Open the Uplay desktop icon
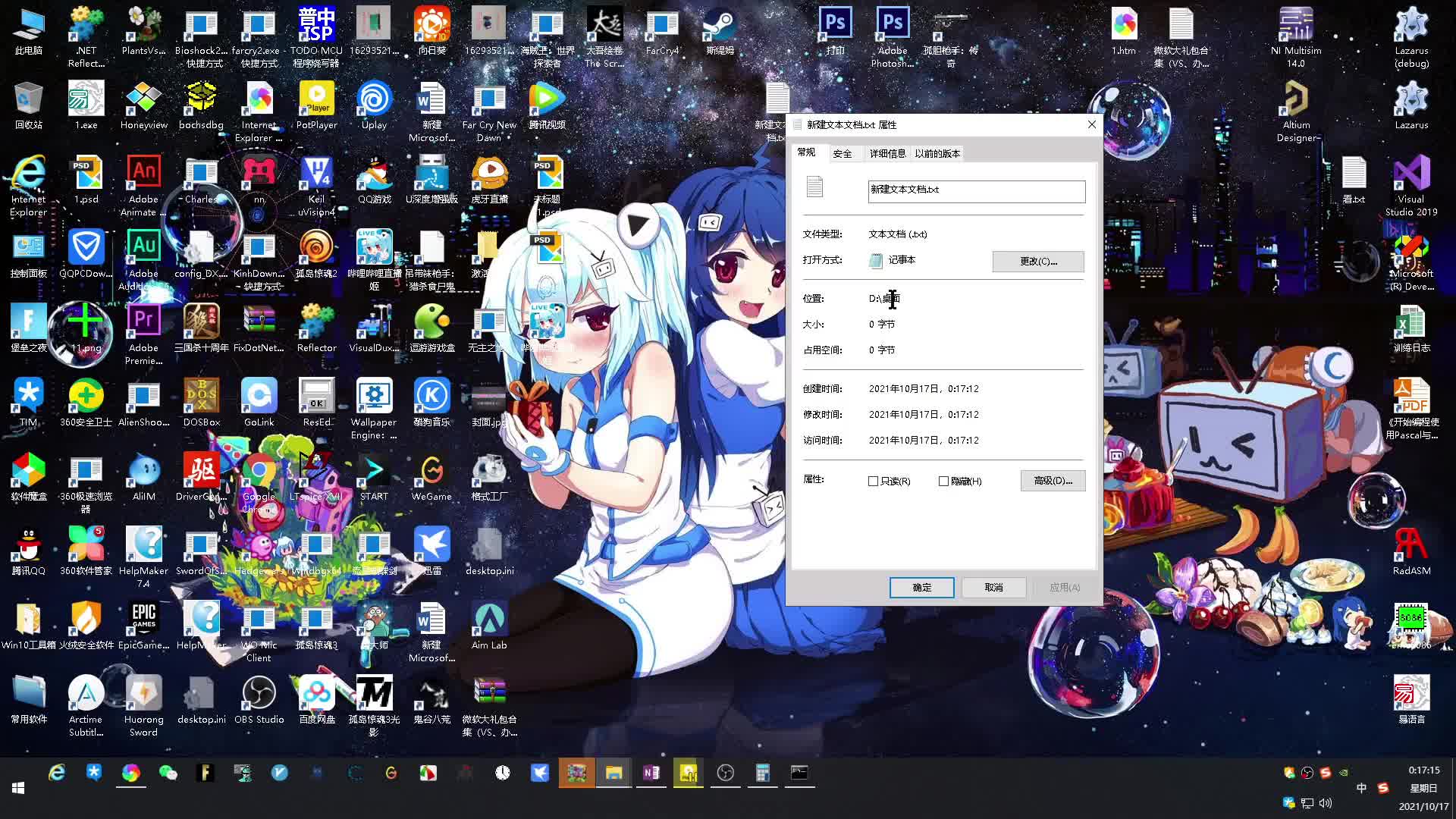Image resolution: width=1456 pixels, height=819 pixels. point(374,106)
